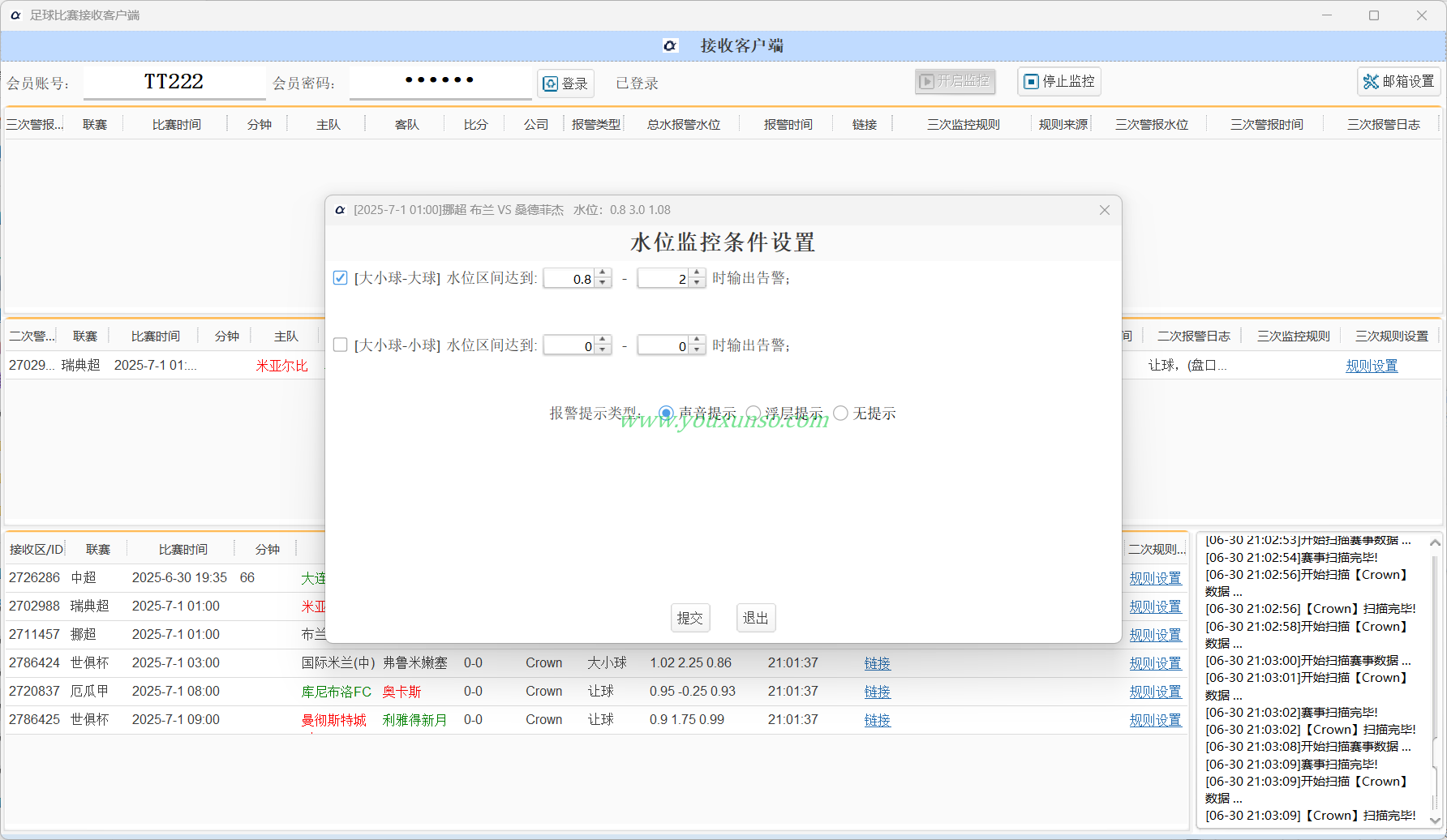Select match ID 2726286 cell
The height and width of the screenshot is (840, 1447).
35,577
